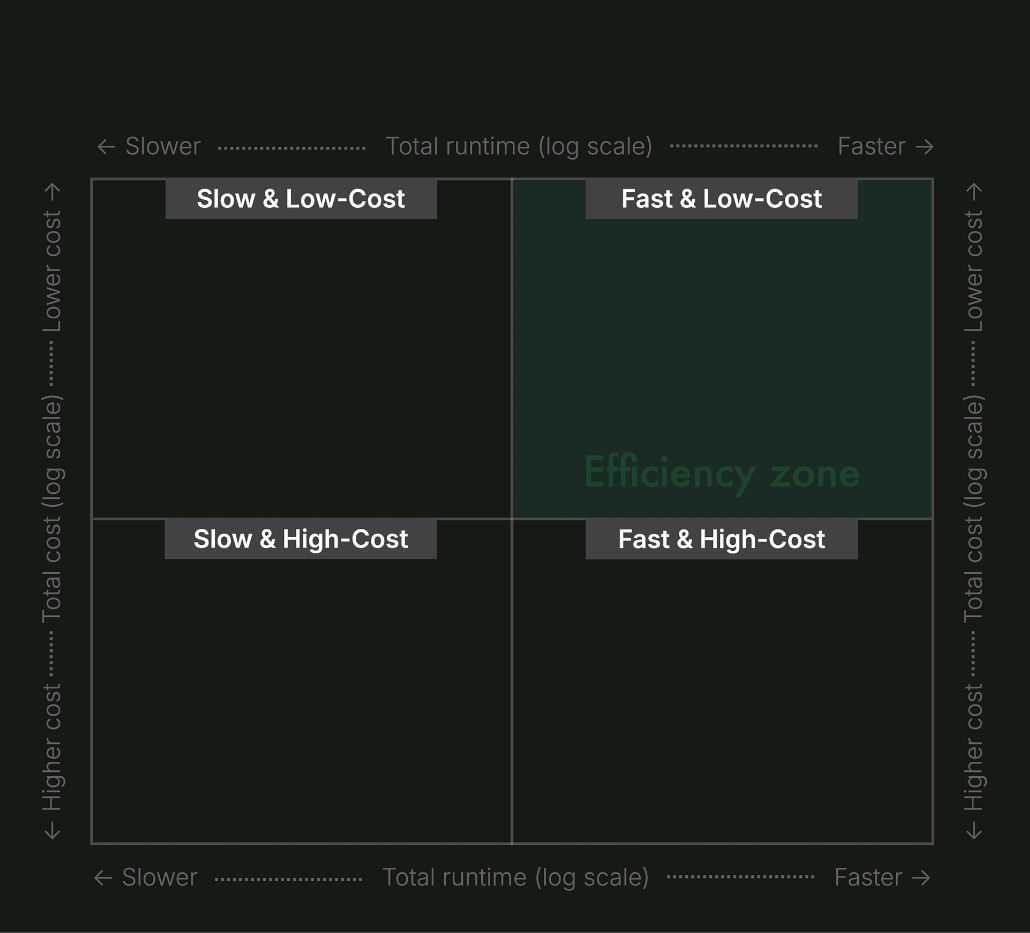Click the bottom Total runtime (log scale) label

516,877
